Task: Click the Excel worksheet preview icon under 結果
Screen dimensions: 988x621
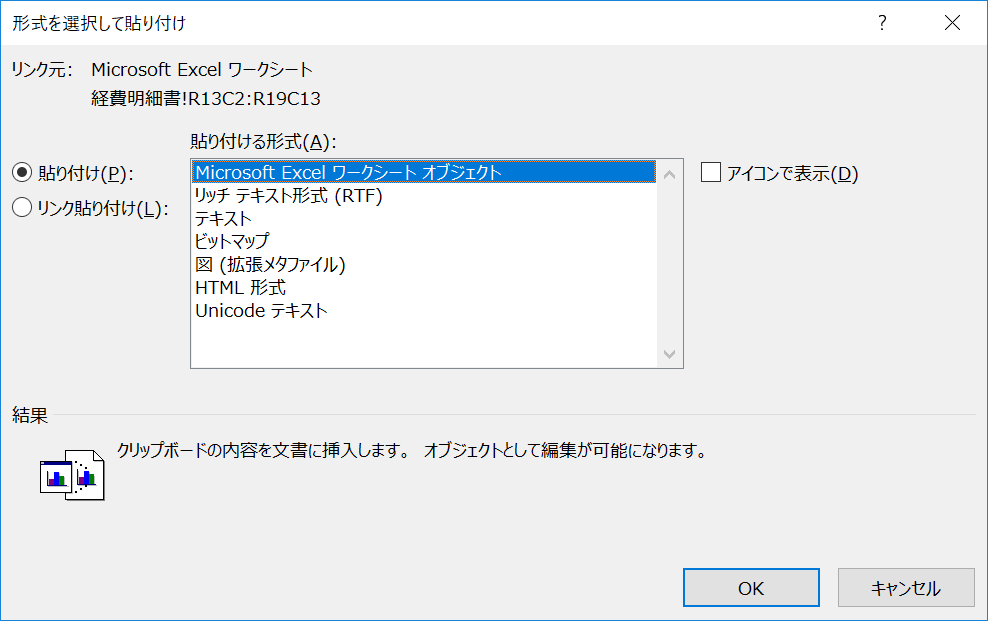Action: pos(71,475)
